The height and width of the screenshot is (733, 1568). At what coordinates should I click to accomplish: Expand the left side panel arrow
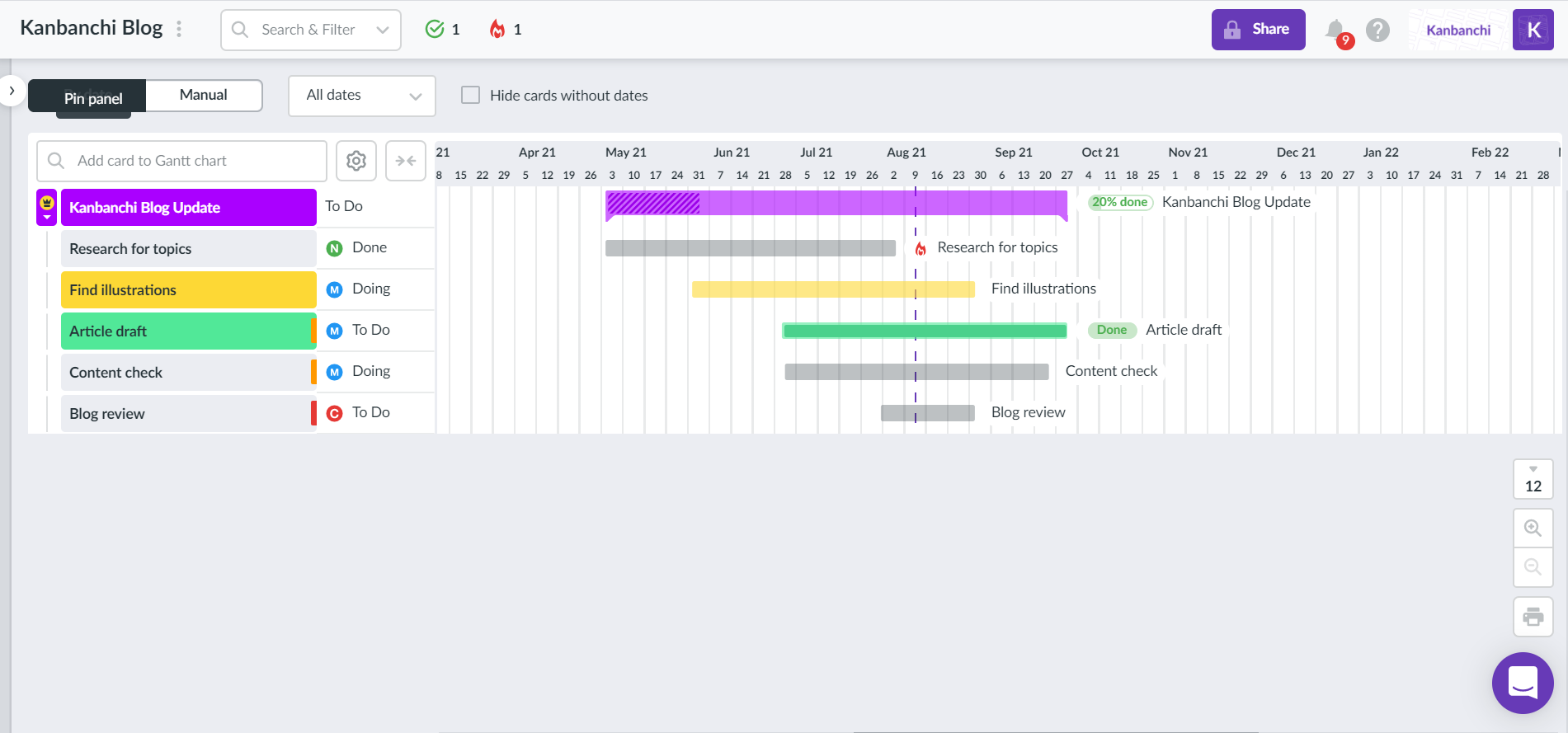(x=12, y=90)
